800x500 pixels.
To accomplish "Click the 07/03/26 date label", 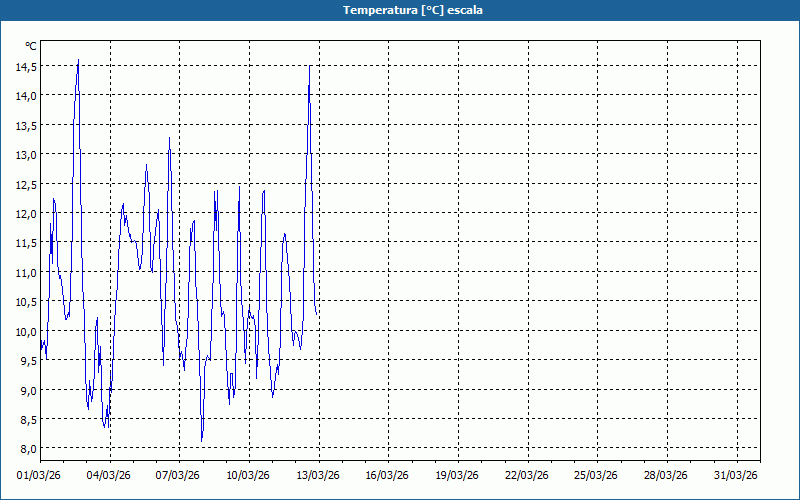I will [178, 475].
